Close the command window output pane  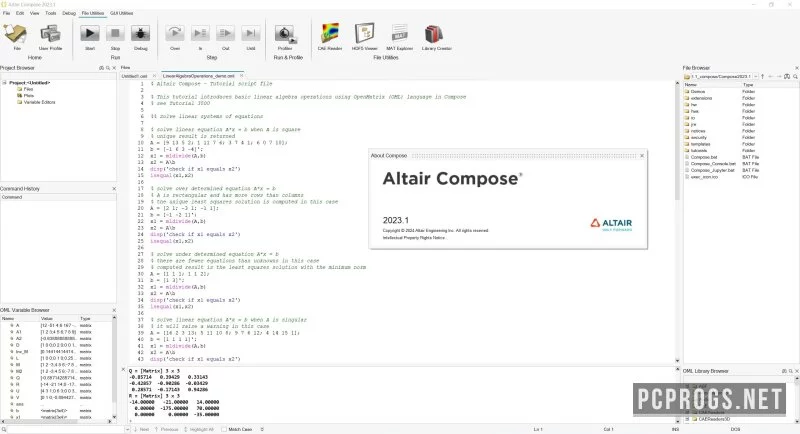pos(123,369)
